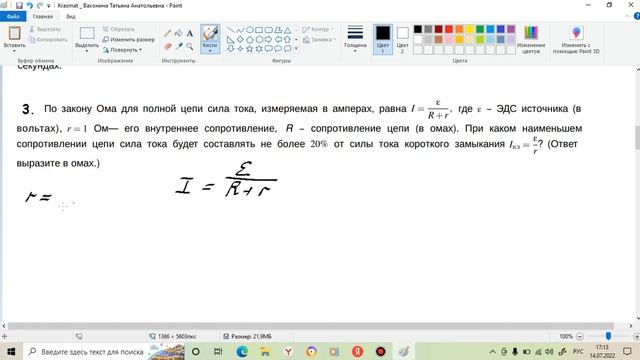This screenshot has width=640, height=360.
Task: Click the Windows taskbar search field
Action: point(104,351)
